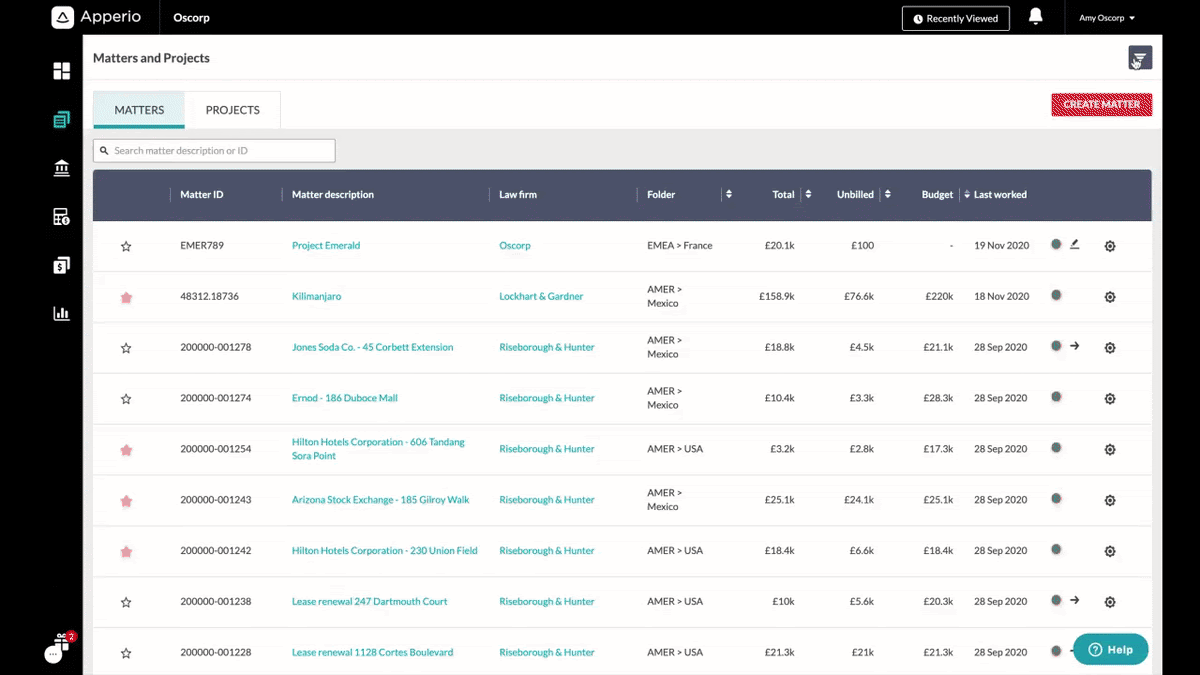Open settings gear for Jones Soda Co. row
Image resolution: width=1200 pixels, height=675 pixels.
[x=1110, y=348]
